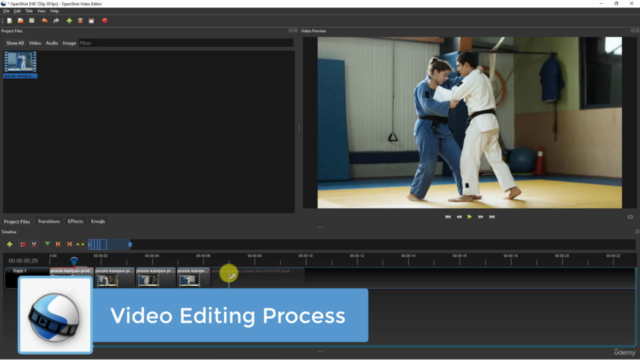
Task: Undo the last action
Action: pos(44,20)
